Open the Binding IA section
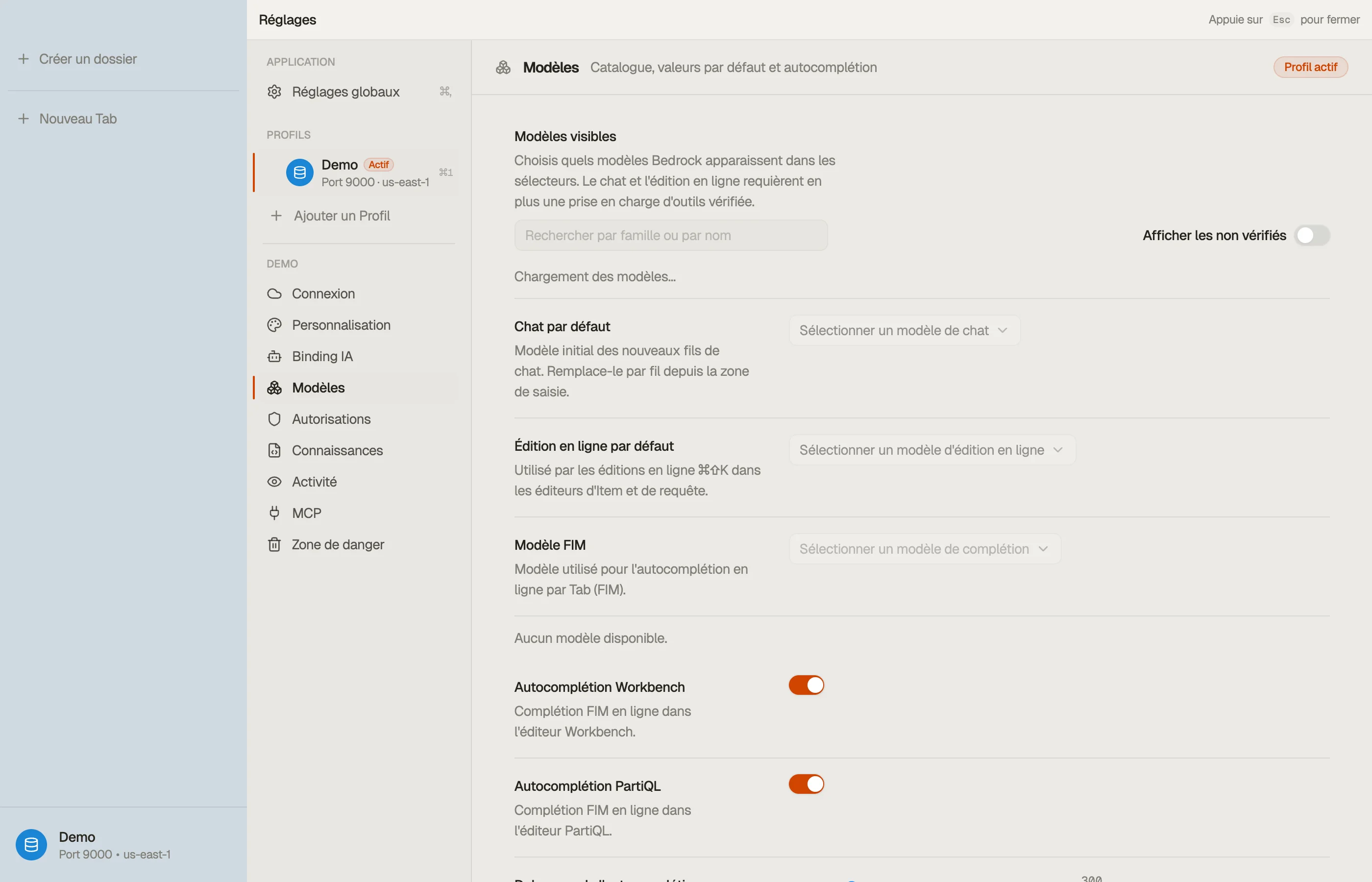The width and height of the screenshot is (1372, 882). point(359,356)
